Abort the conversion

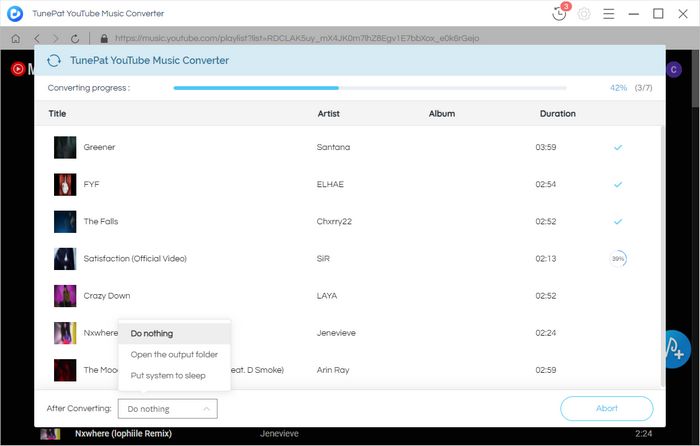(607, 408)
